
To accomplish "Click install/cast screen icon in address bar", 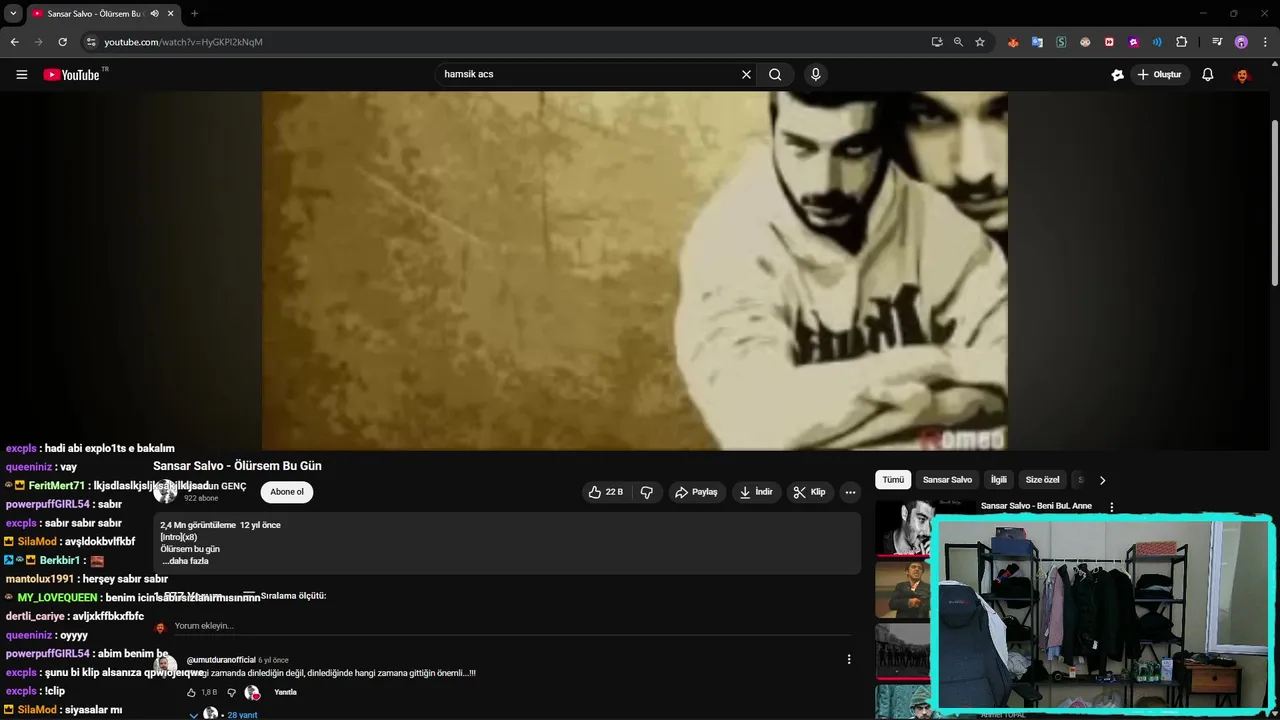I will [936, 42].
